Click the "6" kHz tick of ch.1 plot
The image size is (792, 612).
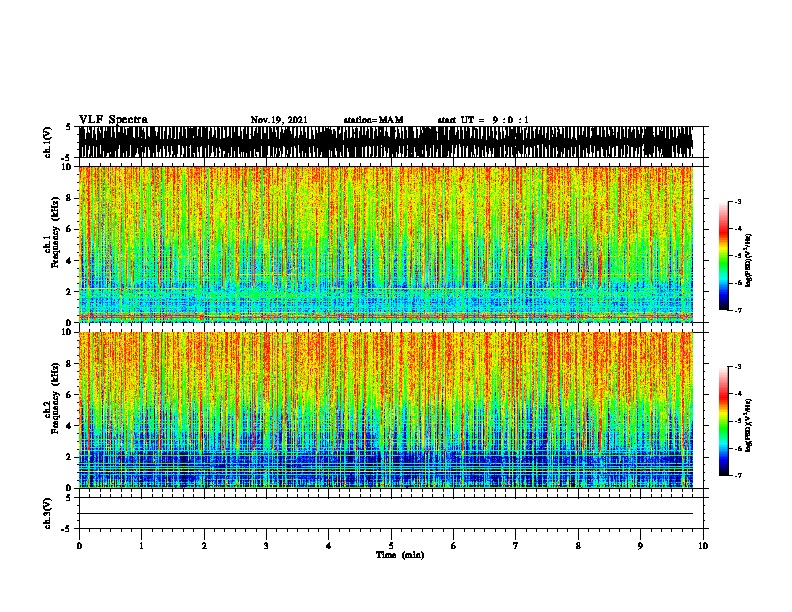69,229
